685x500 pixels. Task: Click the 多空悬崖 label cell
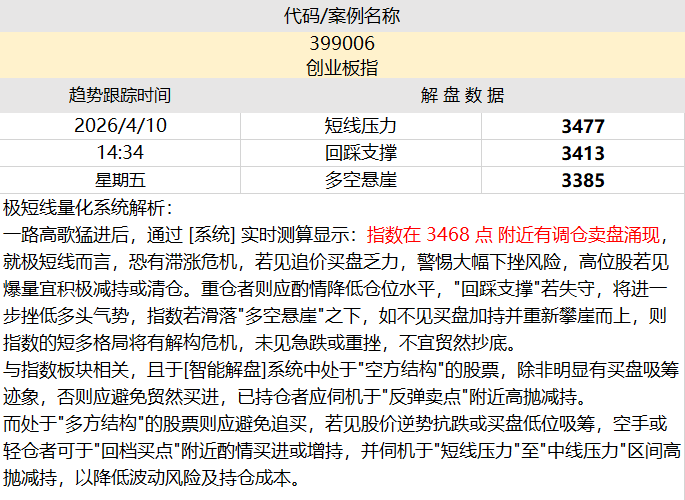[x=361, y=181]
